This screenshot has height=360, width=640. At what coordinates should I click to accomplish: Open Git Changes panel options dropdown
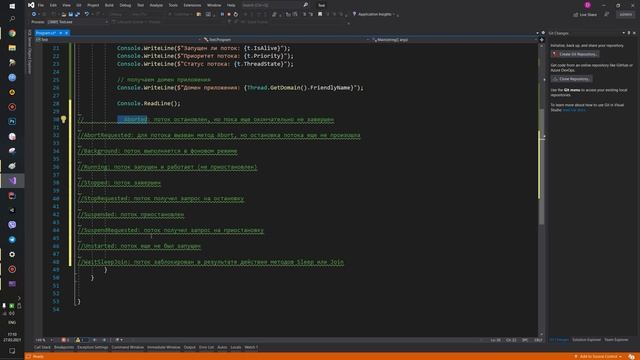(x=624, y=33)
